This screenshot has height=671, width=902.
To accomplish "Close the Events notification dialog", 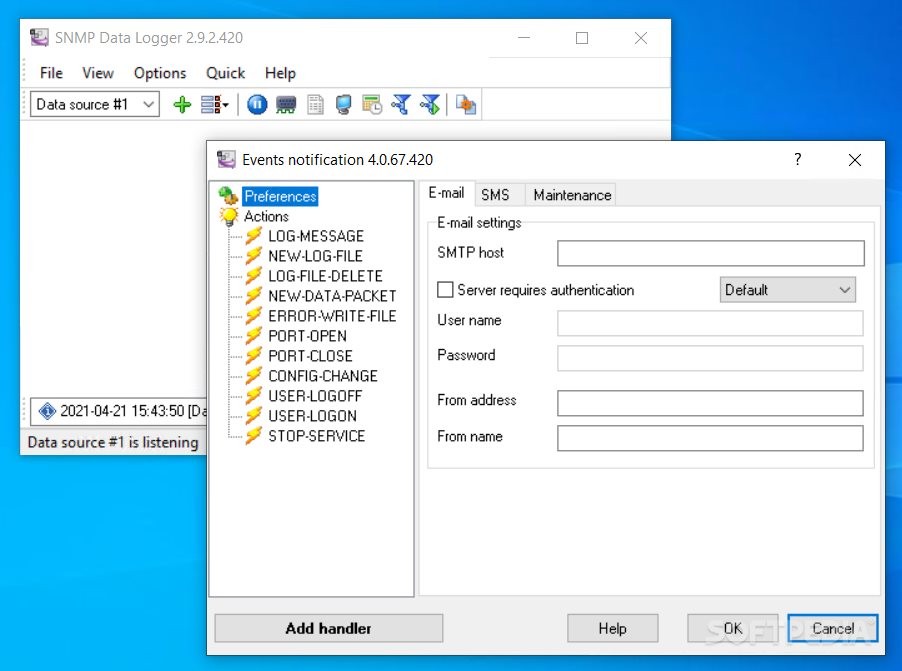I will click(855, 159).
